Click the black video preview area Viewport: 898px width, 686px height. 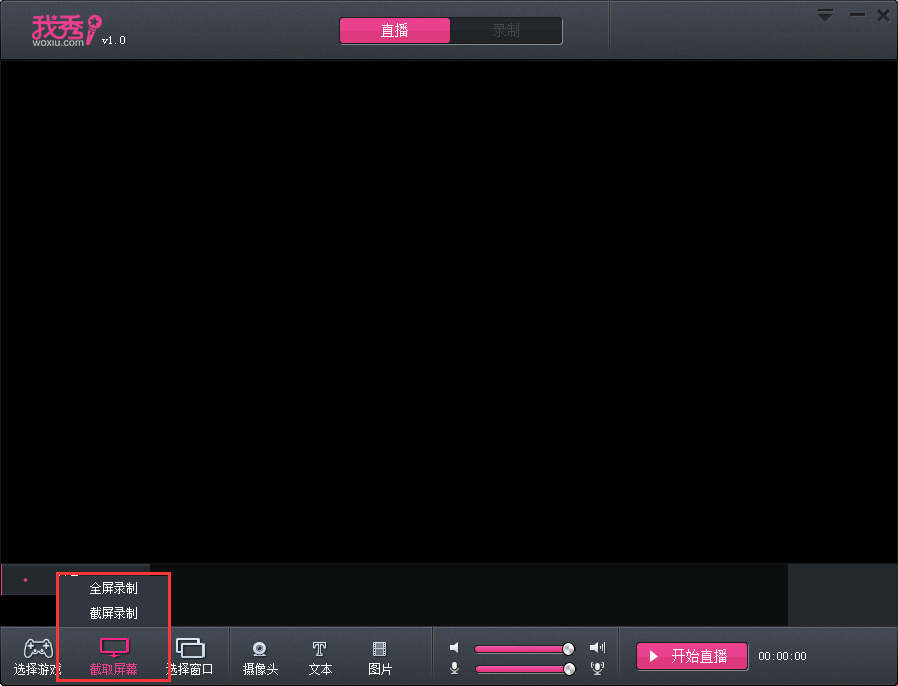coord(449,310)
